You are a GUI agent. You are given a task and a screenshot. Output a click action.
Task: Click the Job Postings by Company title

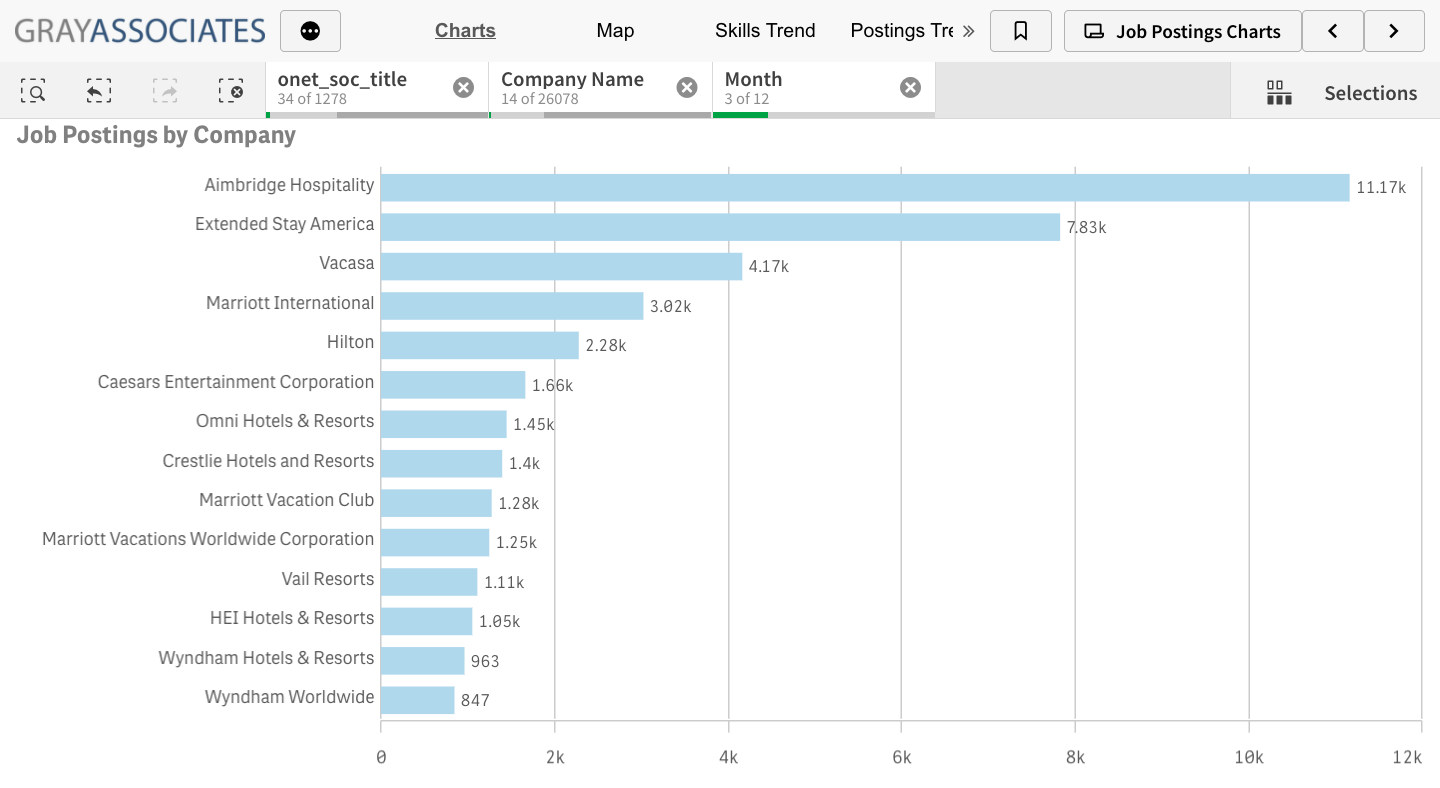[x=156, y=135]
